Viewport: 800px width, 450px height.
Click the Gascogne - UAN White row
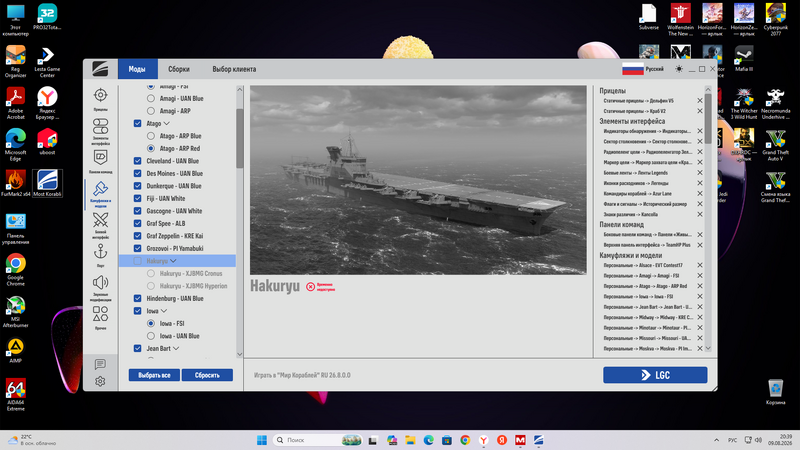pyautogui.click(x=177, y=211)
